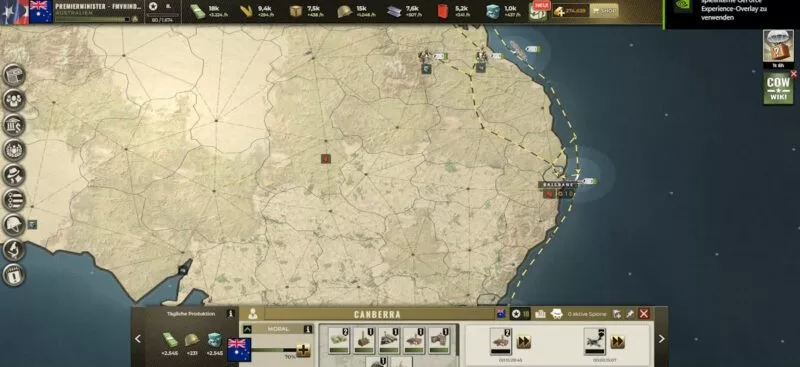Viewport: 800px width, 367px height.
Task: Collapse the Moral section chevron
Action: coord(247,329)
